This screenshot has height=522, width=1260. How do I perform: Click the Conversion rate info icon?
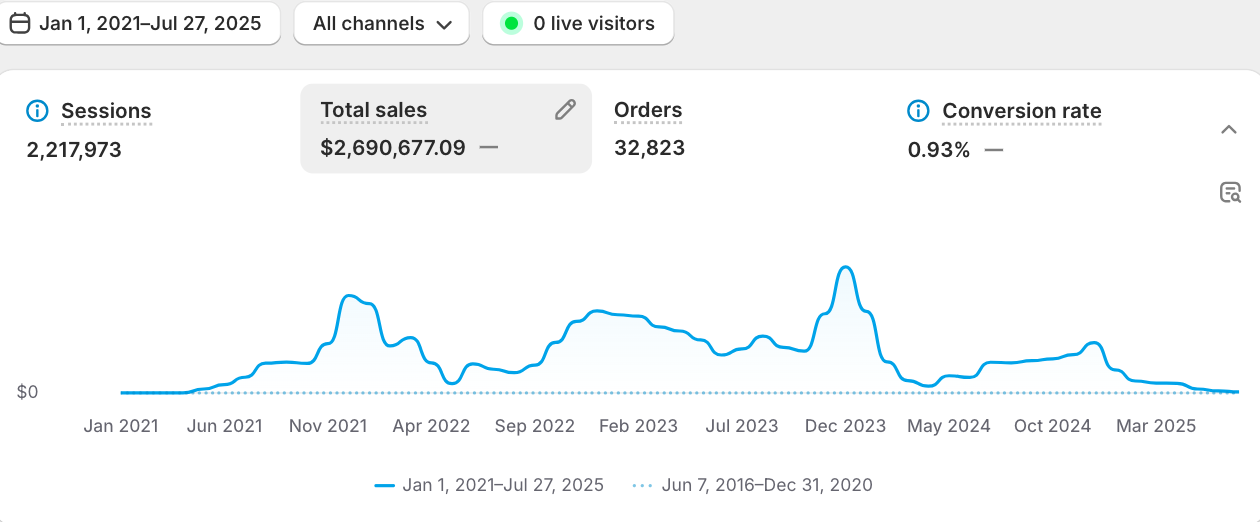click(918, 111)
